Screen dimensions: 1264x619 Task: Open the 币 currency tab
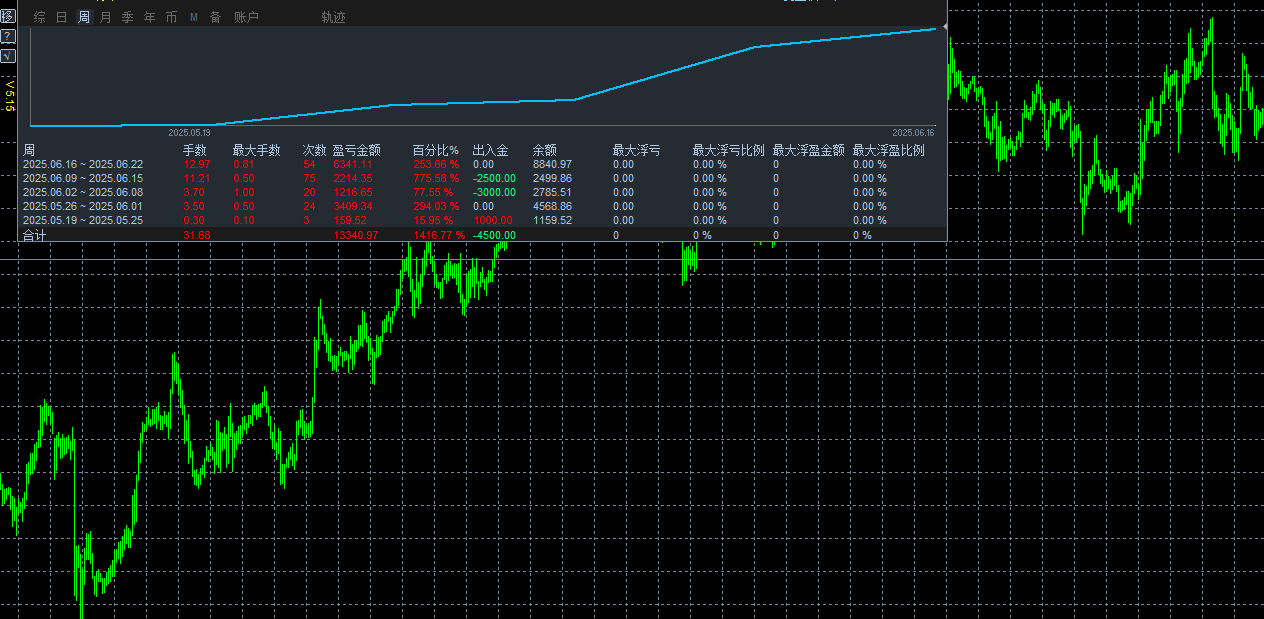coord(172,17)
